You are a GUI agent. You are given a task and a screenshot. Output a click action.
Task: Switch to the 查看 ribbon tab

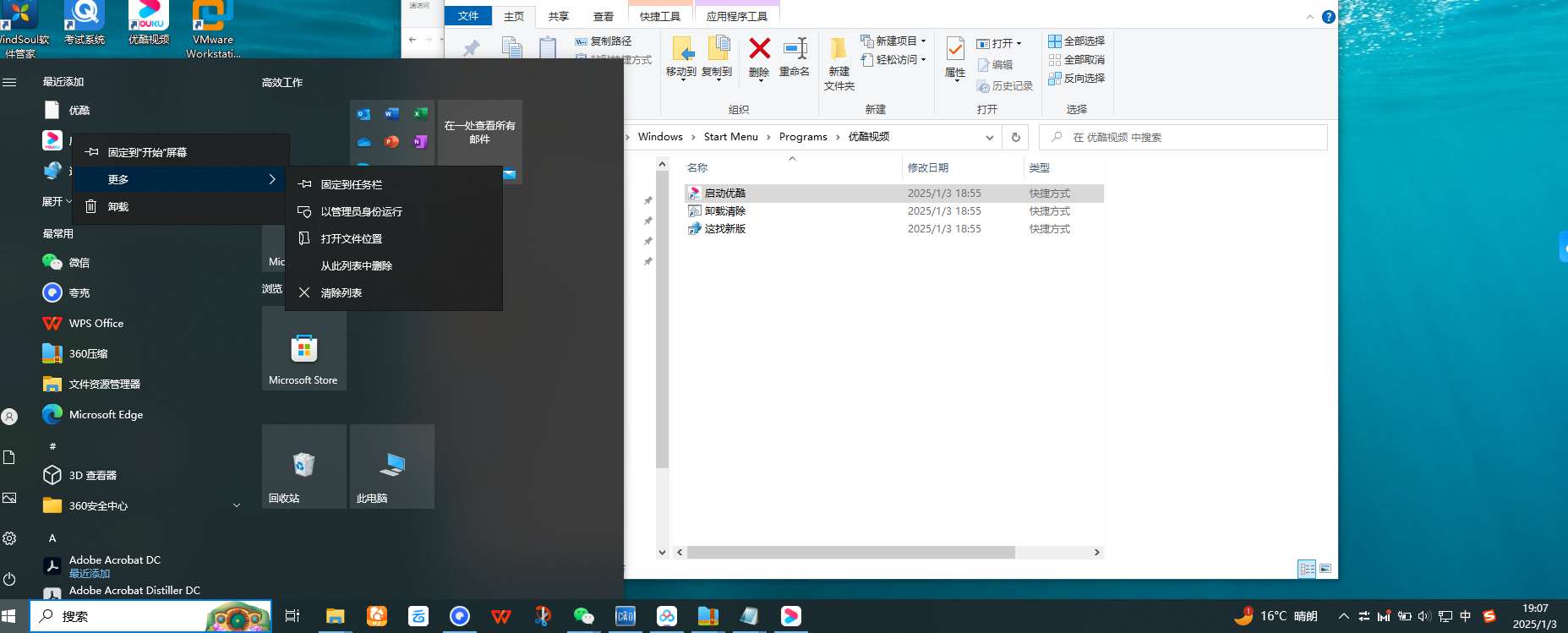(604, 16)
